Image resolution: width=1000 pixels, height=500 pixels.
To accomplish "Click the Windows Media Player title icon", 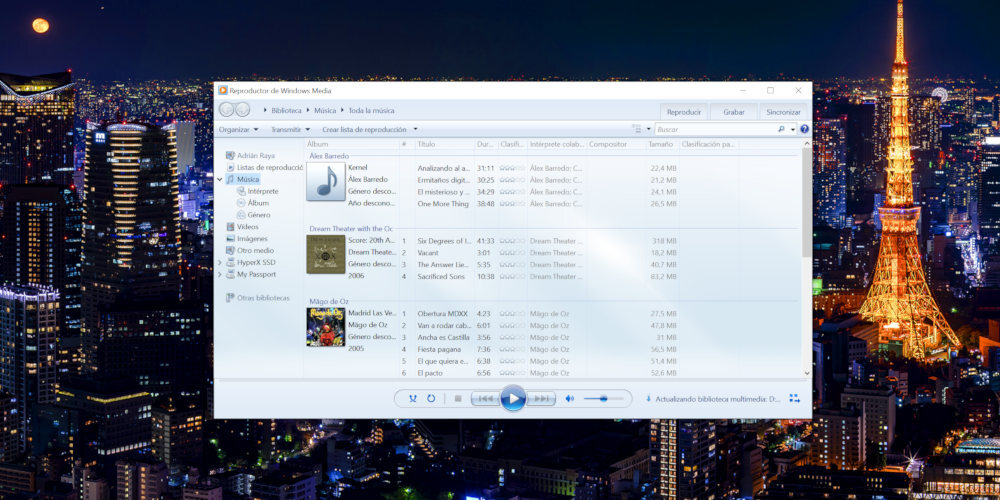I will [x=223, y=91].
